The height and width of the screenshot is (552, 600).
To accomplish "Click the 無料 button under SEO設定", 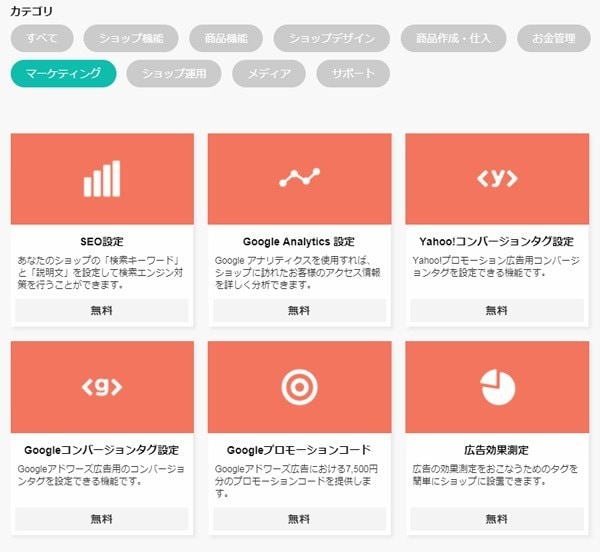I will point(102,310).
